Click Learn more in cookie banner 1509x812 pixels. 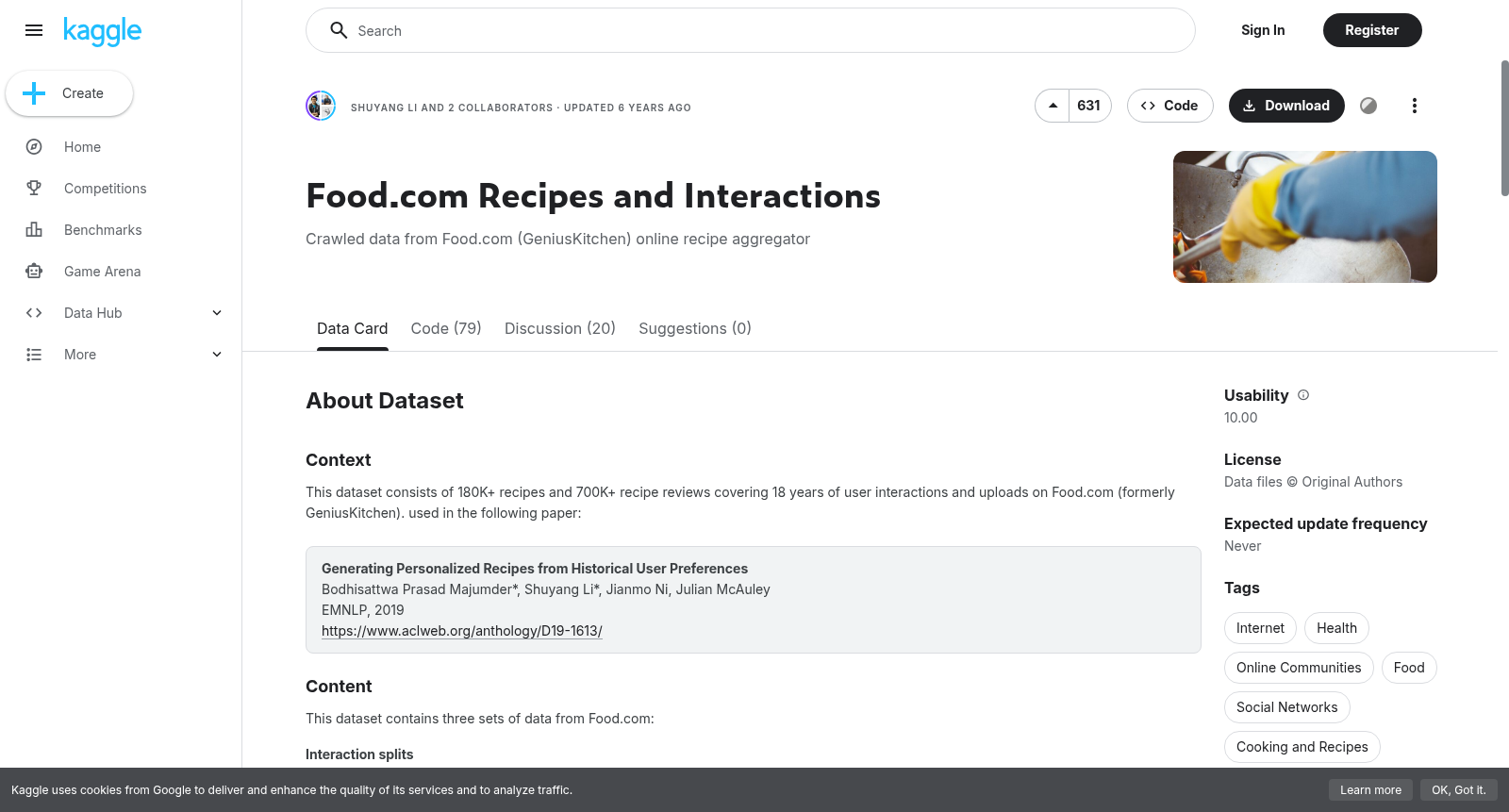click(1370, 790)
